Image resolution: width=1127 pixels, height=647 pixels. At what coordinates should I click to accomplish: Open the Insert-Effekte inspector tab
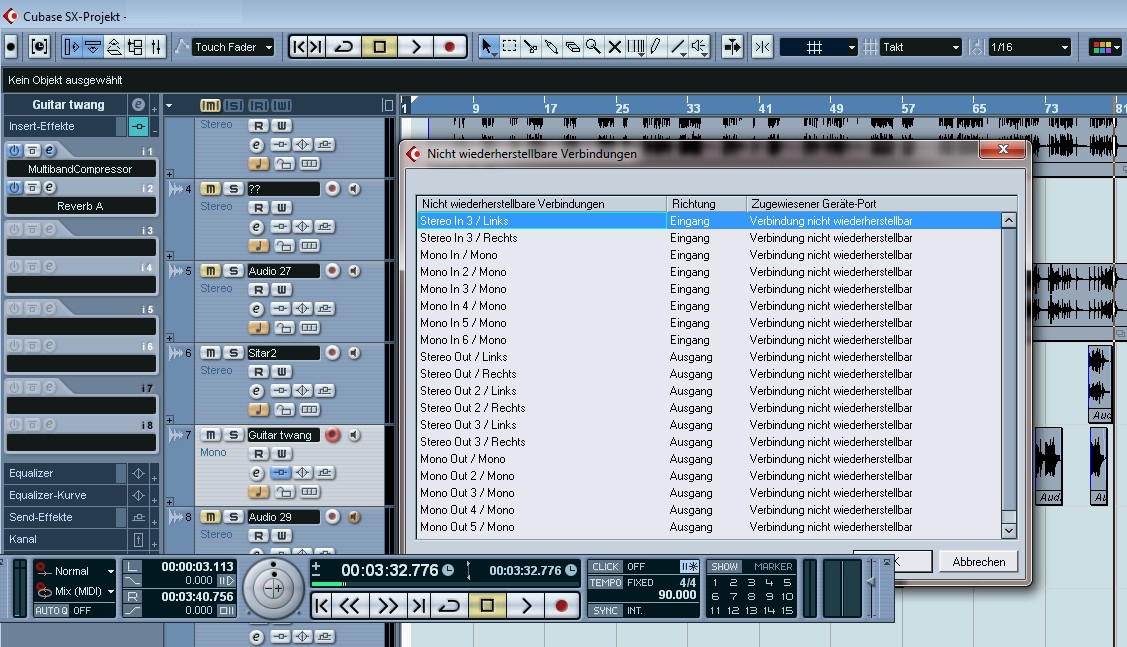click(60, 127)
